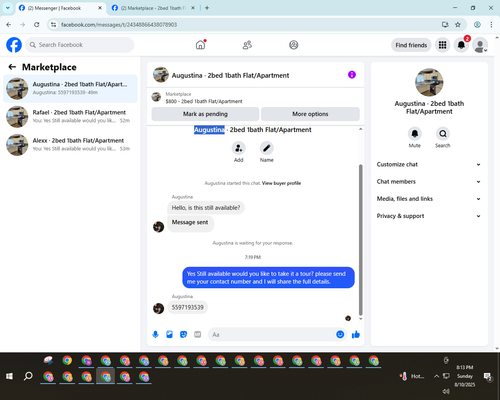This screenshot has height=400, width=500.
Task: Click More options button
Action: pyautogui.click(x=310, y=114)
